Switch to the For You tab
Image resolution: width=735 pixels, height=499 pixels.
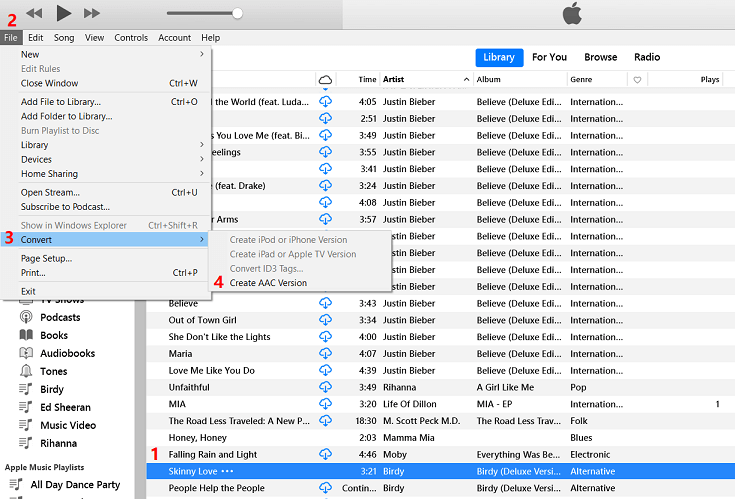pos(549,57)
